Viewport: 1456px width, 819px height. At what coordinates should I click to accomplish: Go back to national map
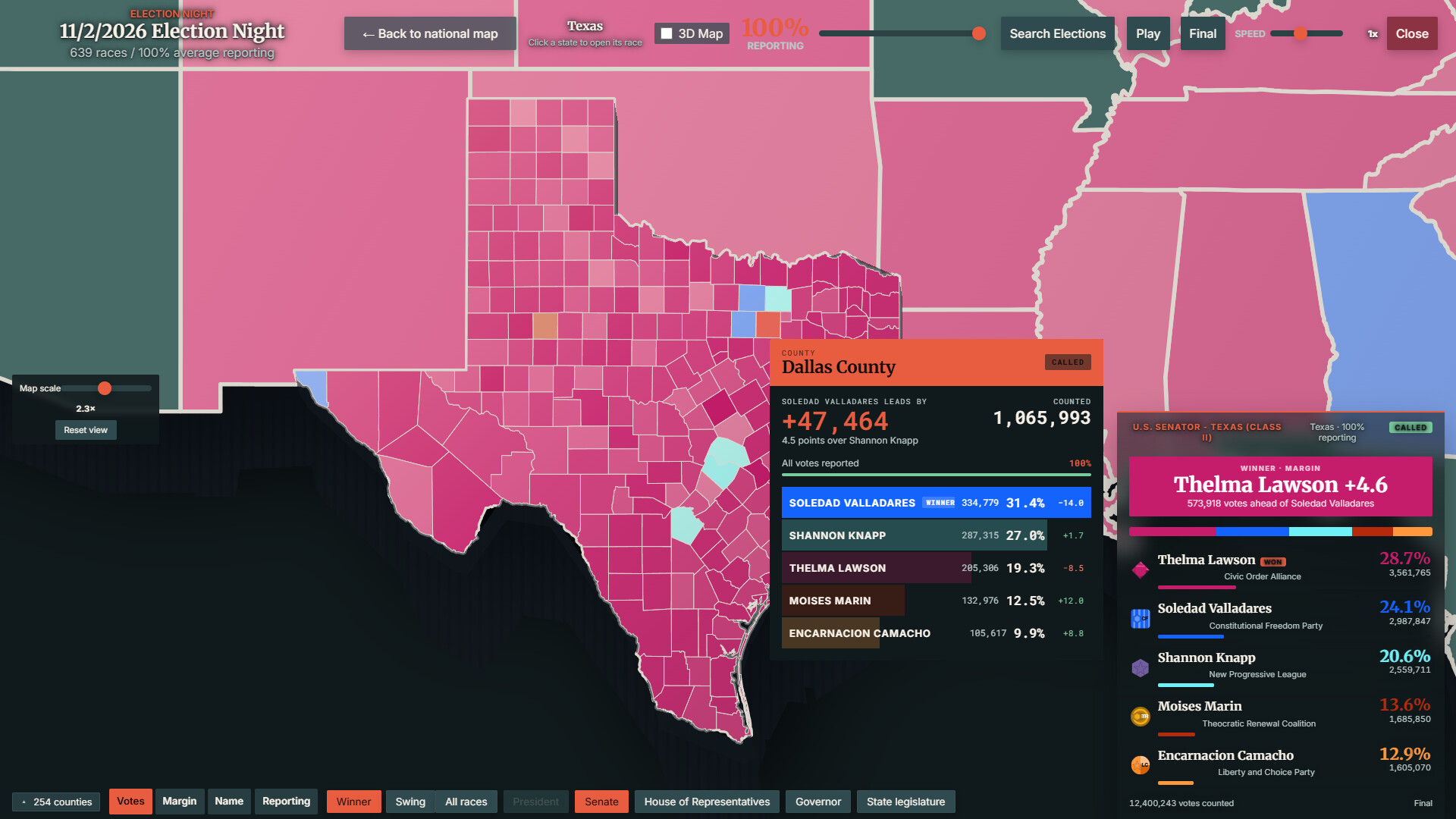coord(430,33)
